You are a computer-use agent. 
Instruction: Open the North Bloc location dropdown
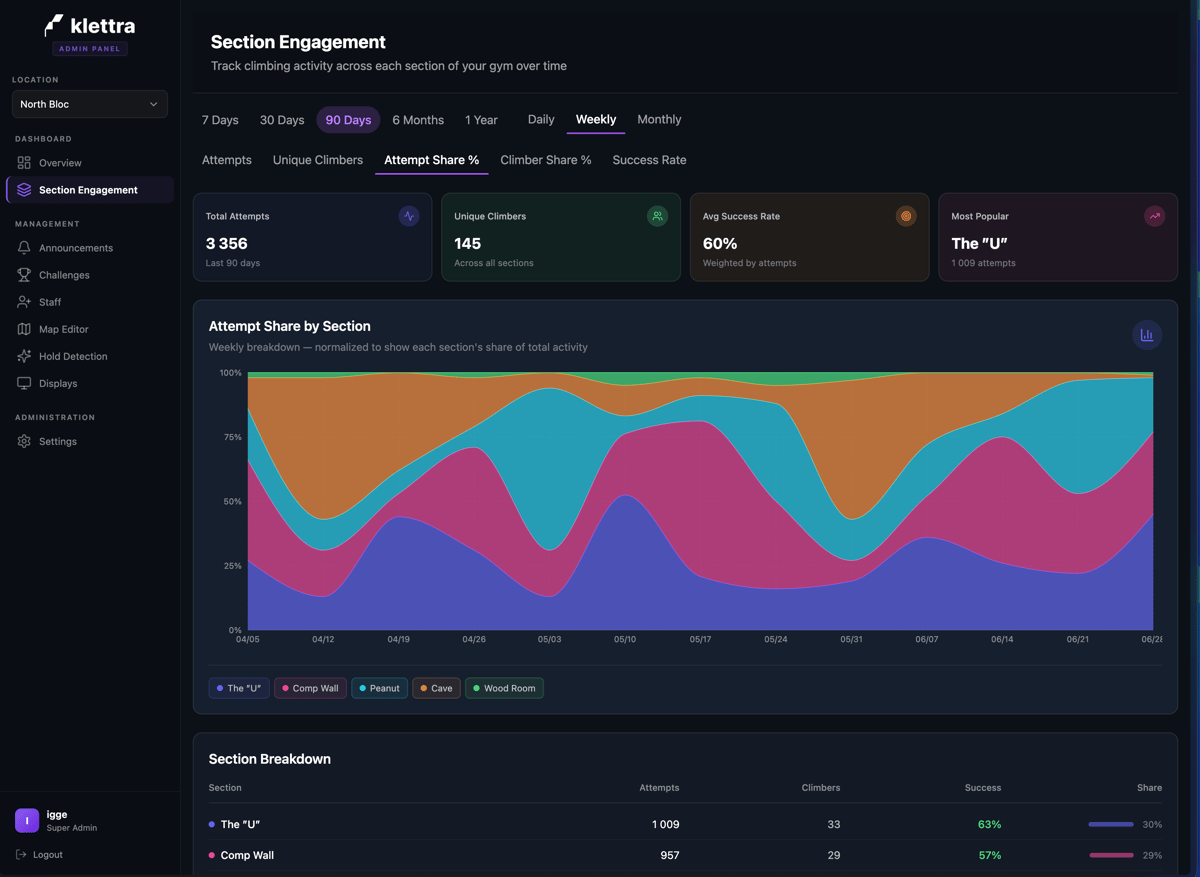tap(90, 104)
